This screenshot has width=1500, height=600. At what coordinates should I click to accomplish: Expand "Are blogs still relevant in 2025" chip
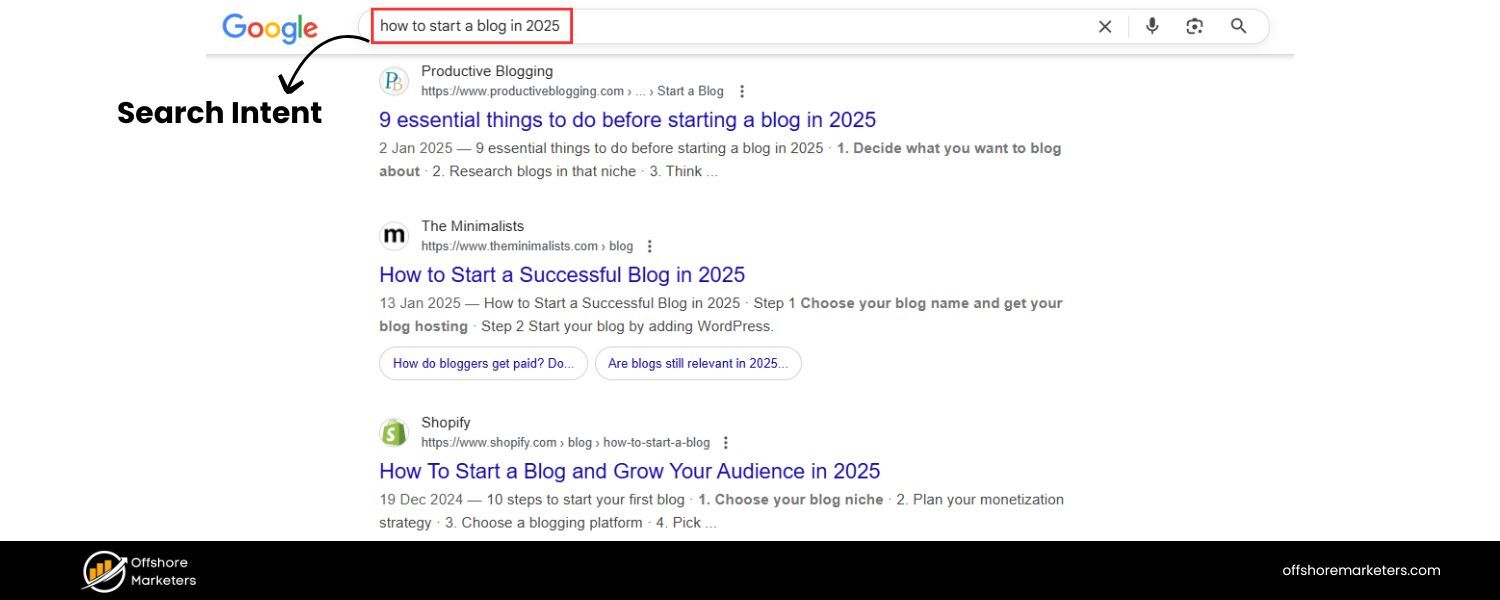698,363
